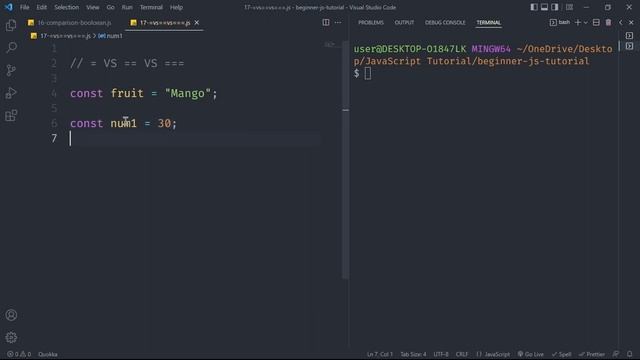Click the fruit variable name on line 4
This screenshot has height=360, width=640.
pyautogui.click(x=127, y=93)
